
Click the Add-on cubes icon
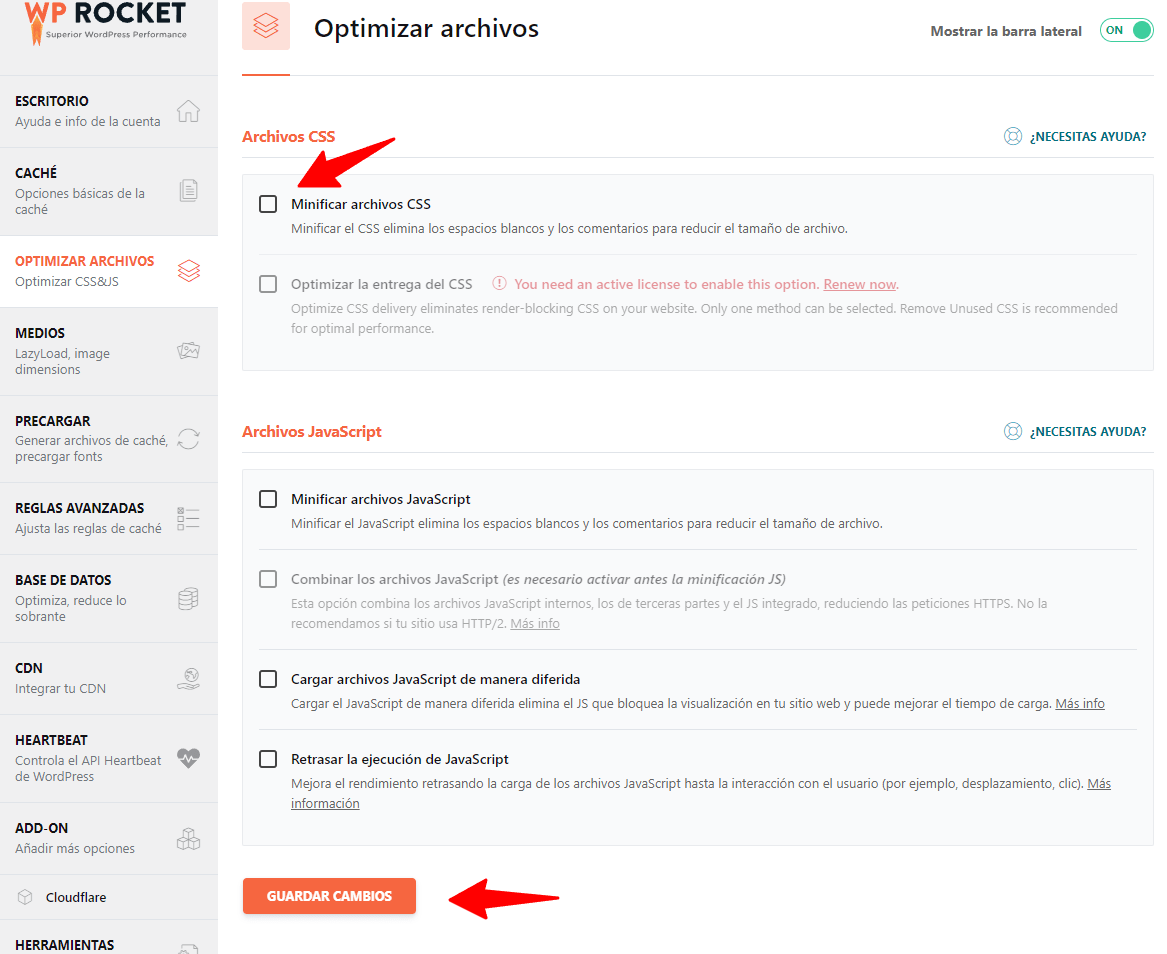[188, 839]
